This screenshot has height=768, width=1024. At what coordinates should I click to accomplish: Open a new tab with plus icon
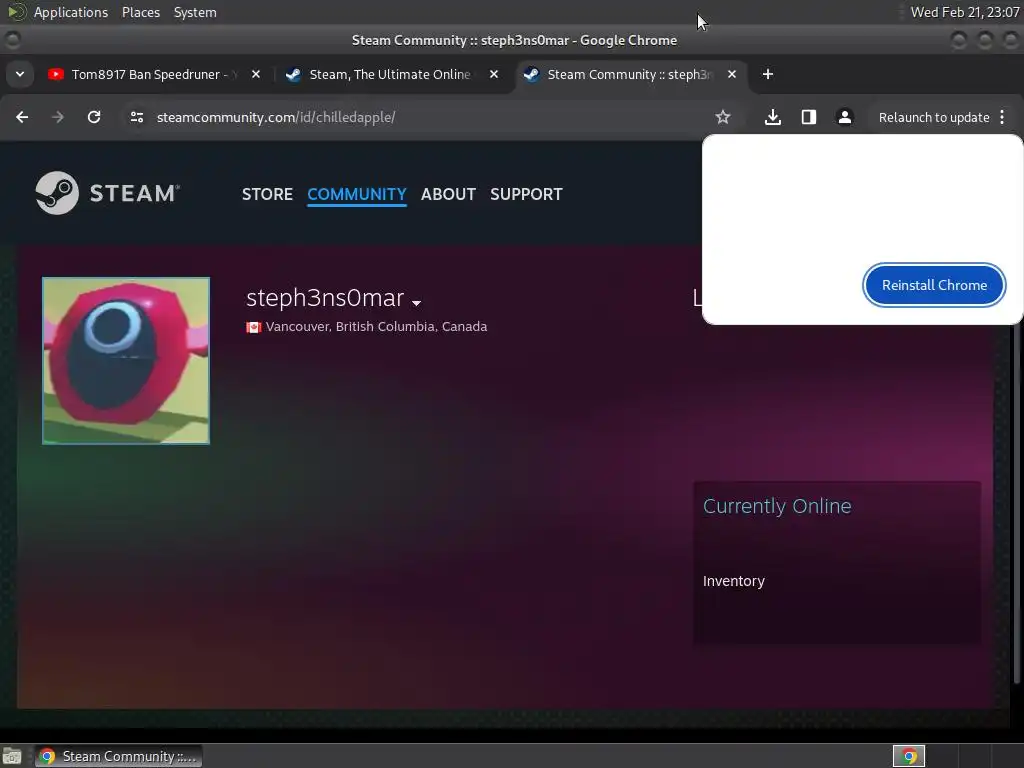pyautogui.click(x=768, y=74)
